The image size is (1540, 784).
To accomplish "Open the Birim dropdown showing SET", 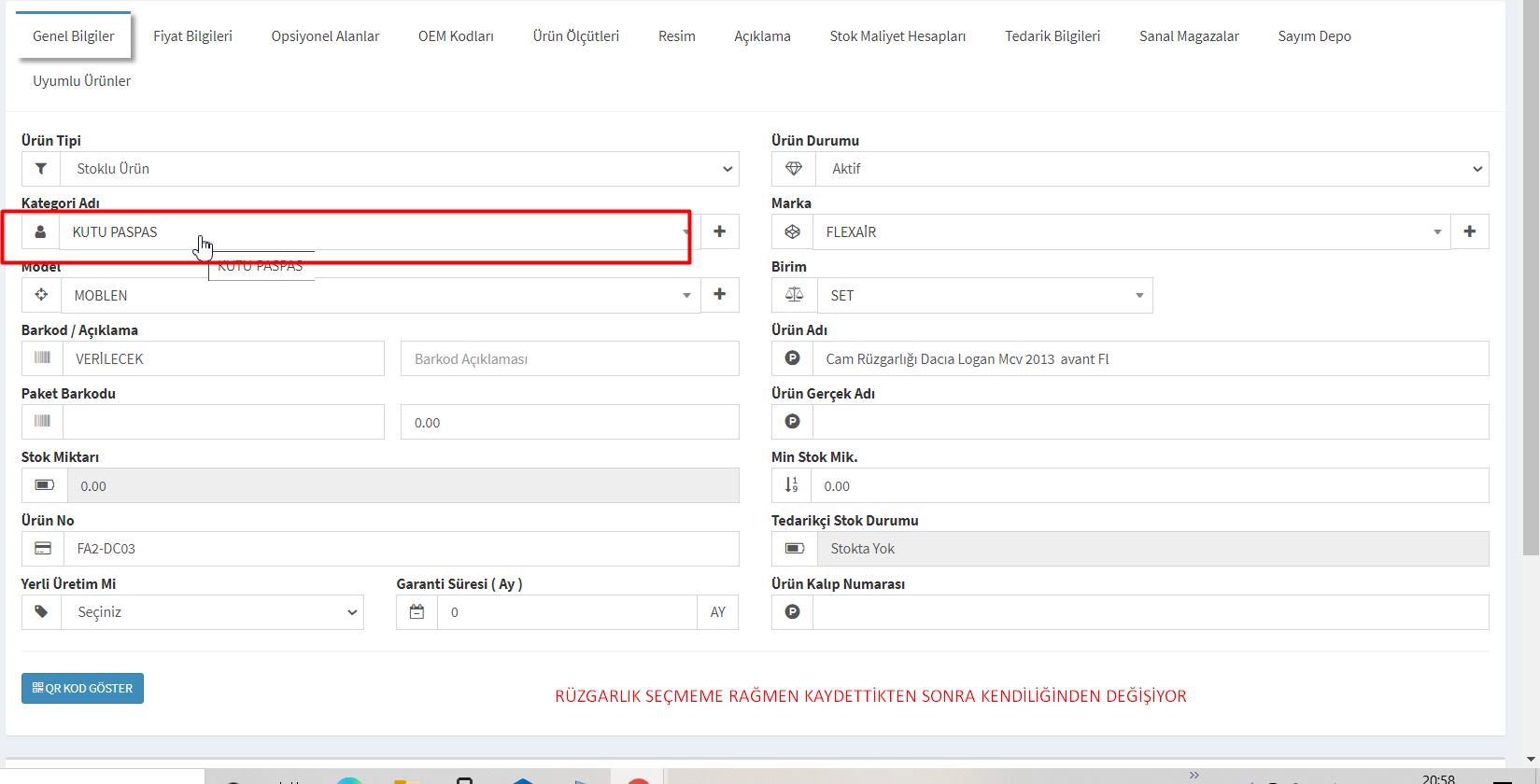I will point(984,295).
